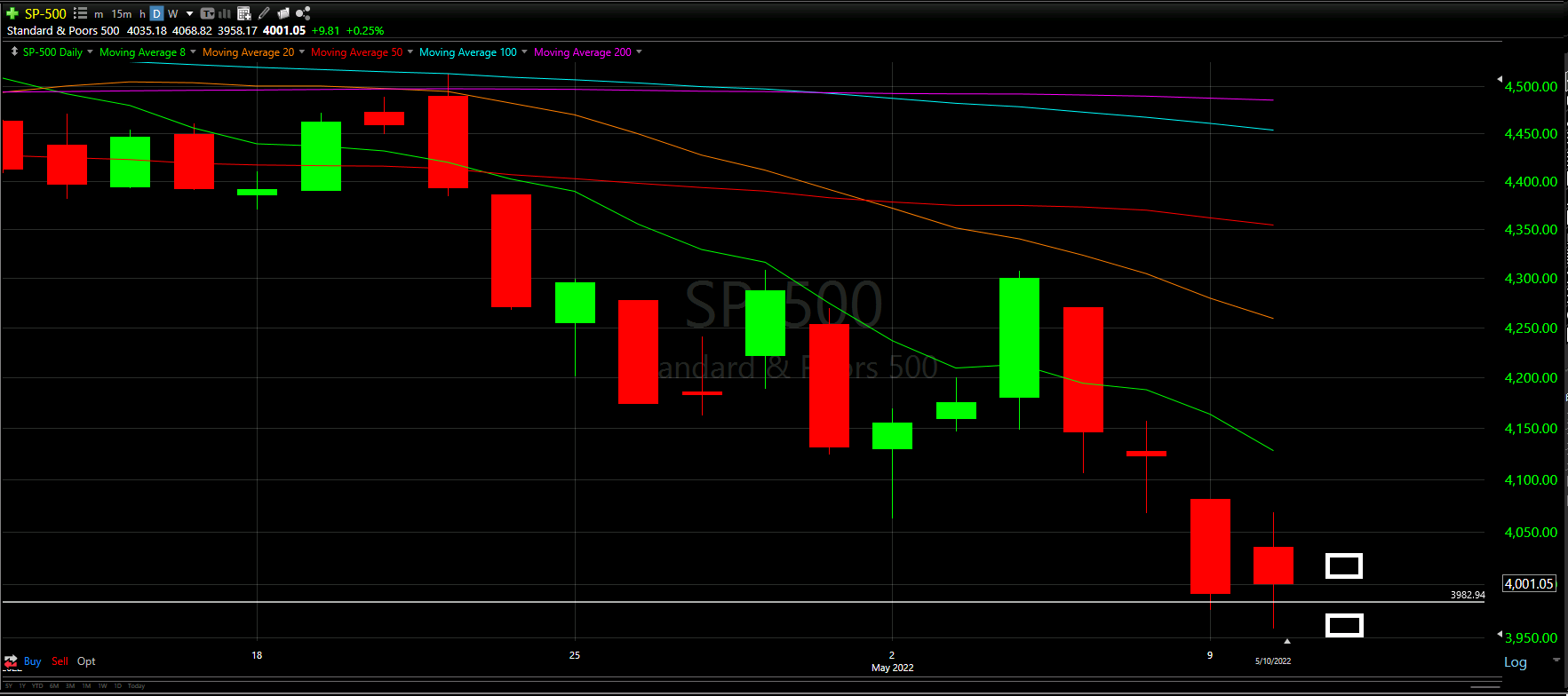Click the 4,250.00 price axis label
The height and width of the screenshot is (696, 1568).
pyautogui.click(x=1531, y=328)
